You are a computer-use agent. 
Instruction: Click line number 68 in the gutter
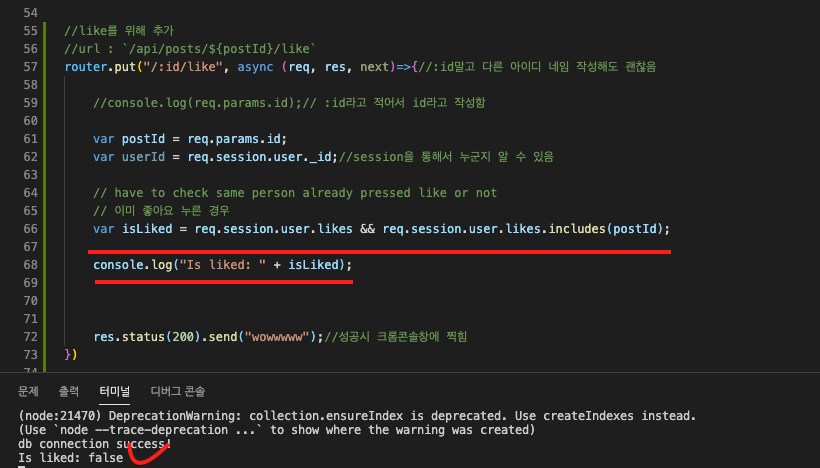coord(30,265)
